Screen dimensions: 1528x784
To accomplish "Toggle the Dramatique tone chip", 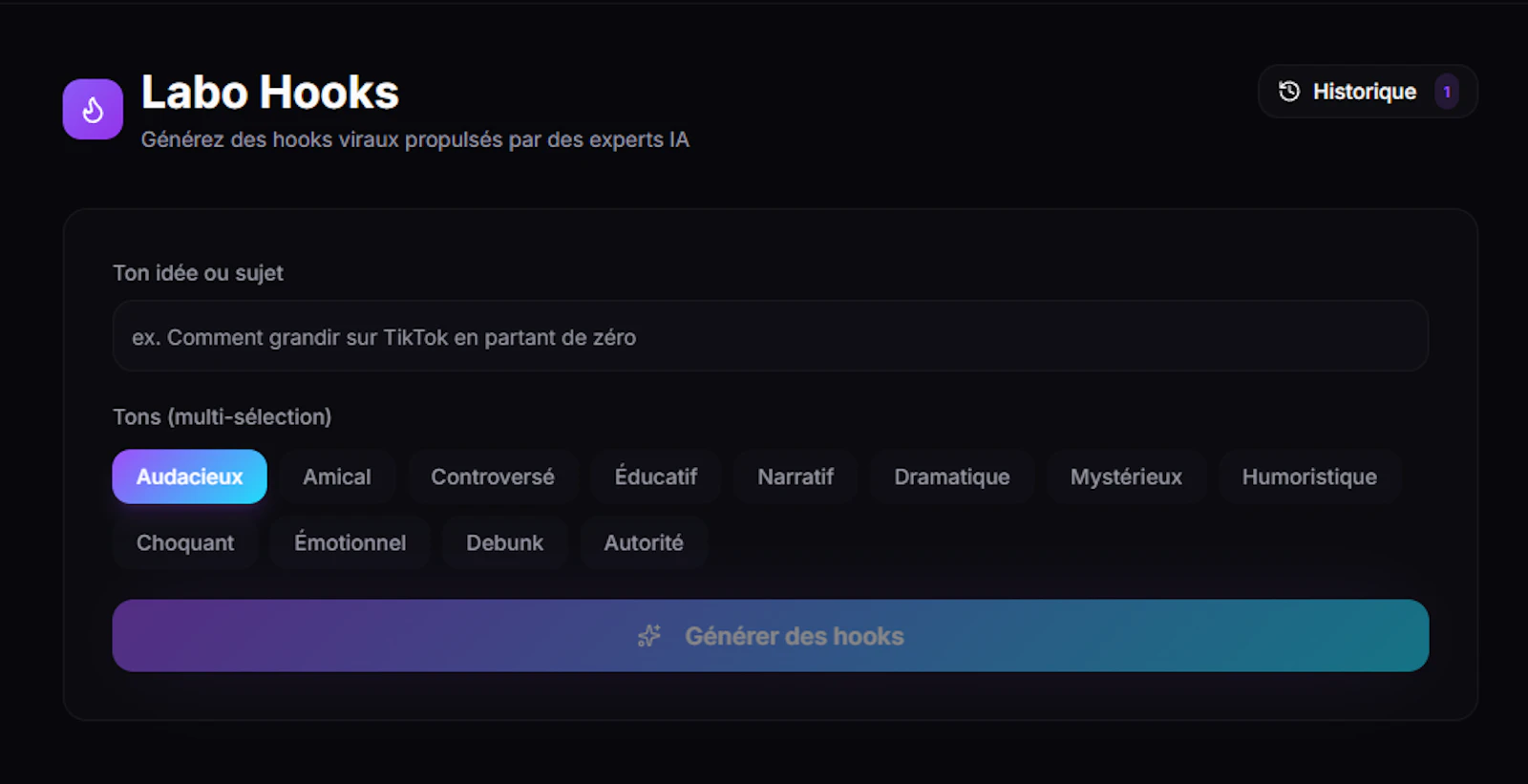I will [x=952, y=477].
